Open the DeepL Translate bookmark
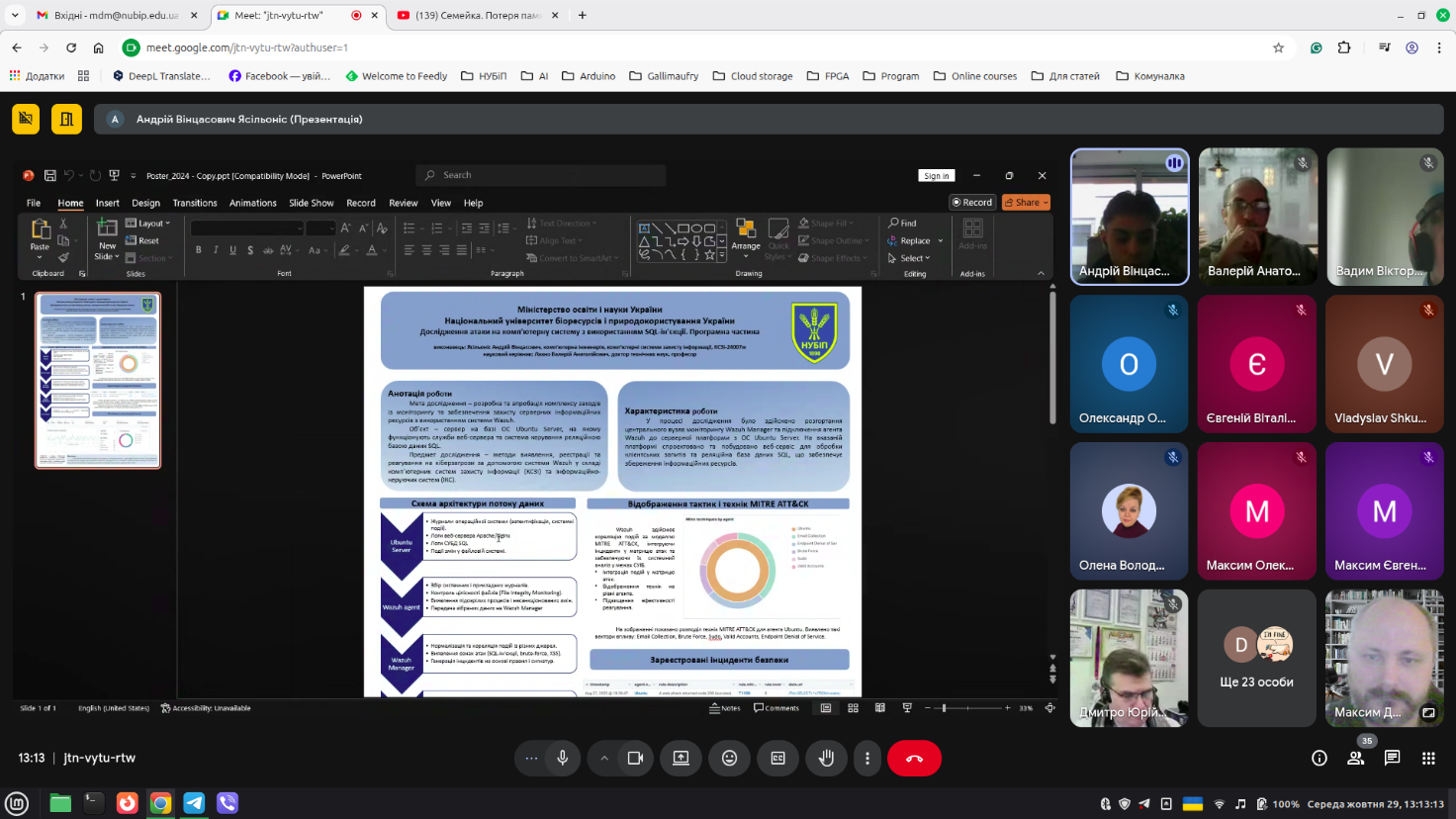This screenshot has width=1456, height=819. pyautogui.click(x=160, y=76)
